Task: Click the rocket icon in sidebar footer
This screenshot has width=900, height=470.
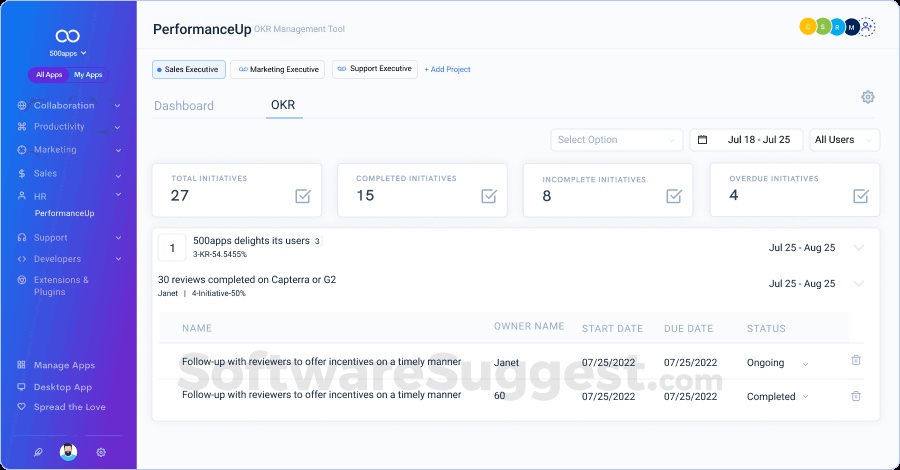Action: point(38,452)
